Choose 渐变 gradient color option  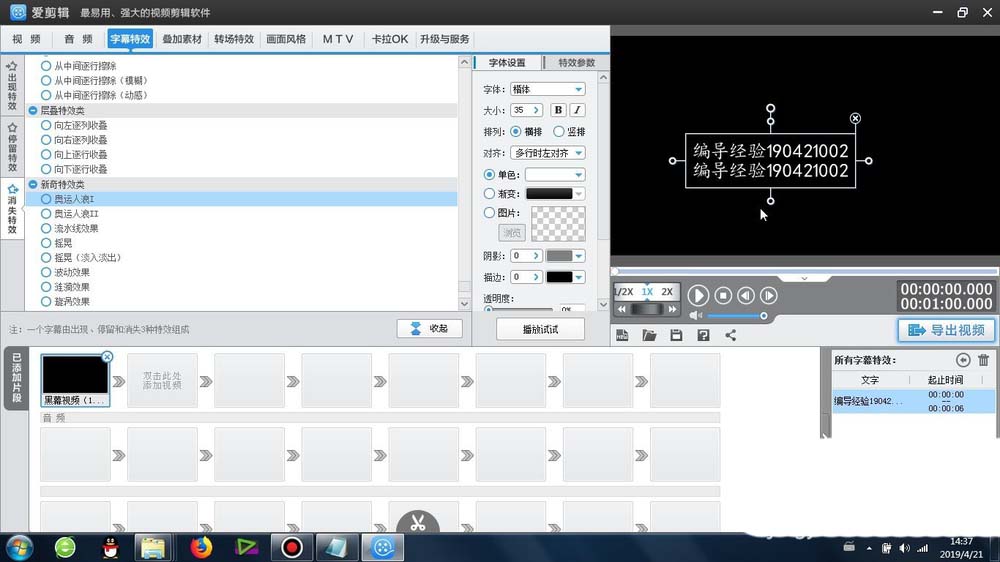coord(489,193)
